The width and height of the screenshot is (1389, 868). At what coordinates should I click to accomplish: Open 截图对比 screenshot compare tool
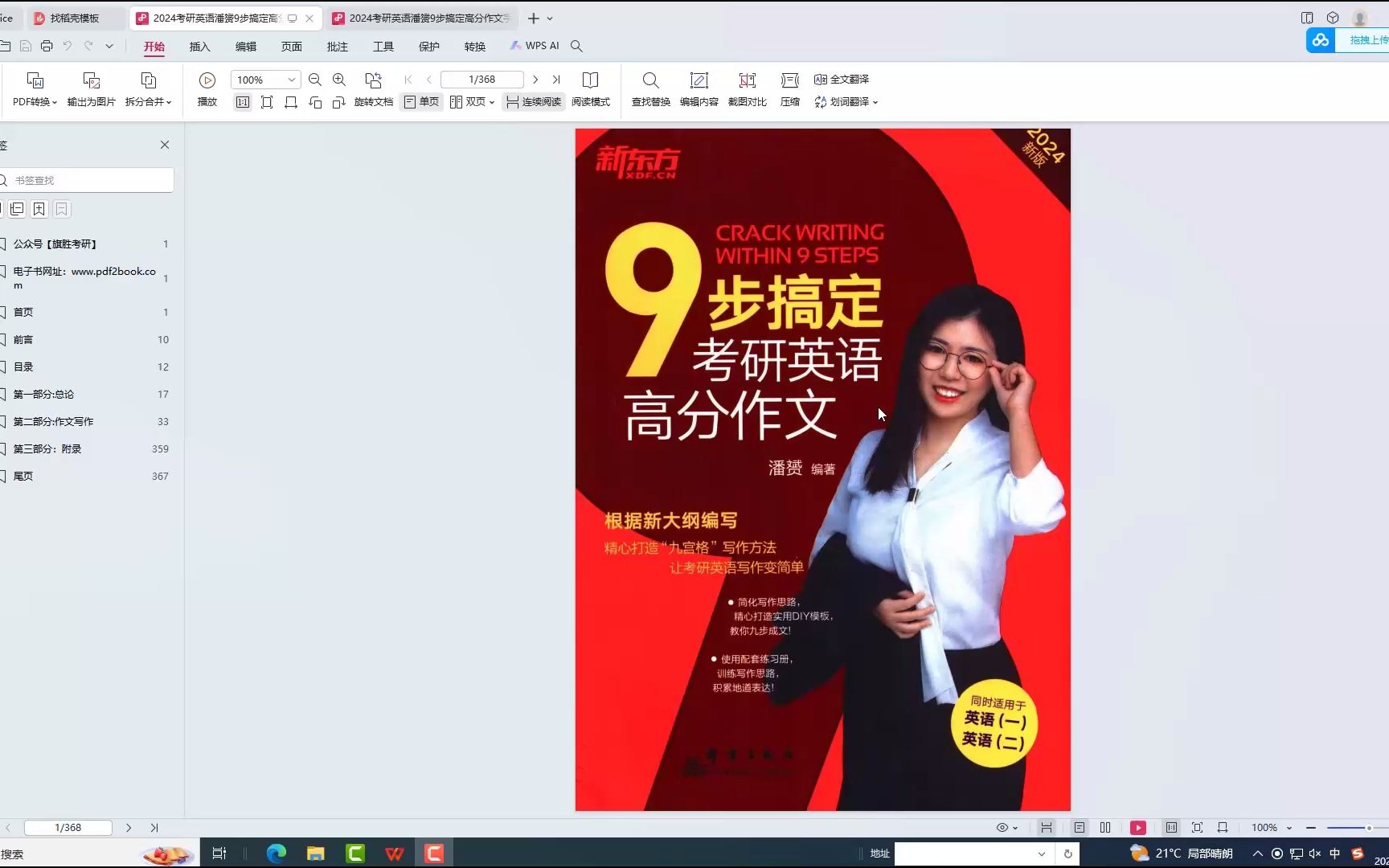coord(747,88)
